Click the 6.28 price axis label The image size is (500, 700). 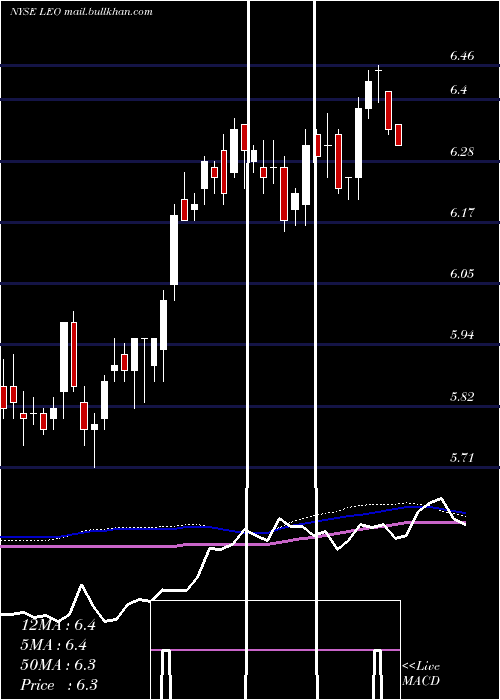(x=462, y=152)
